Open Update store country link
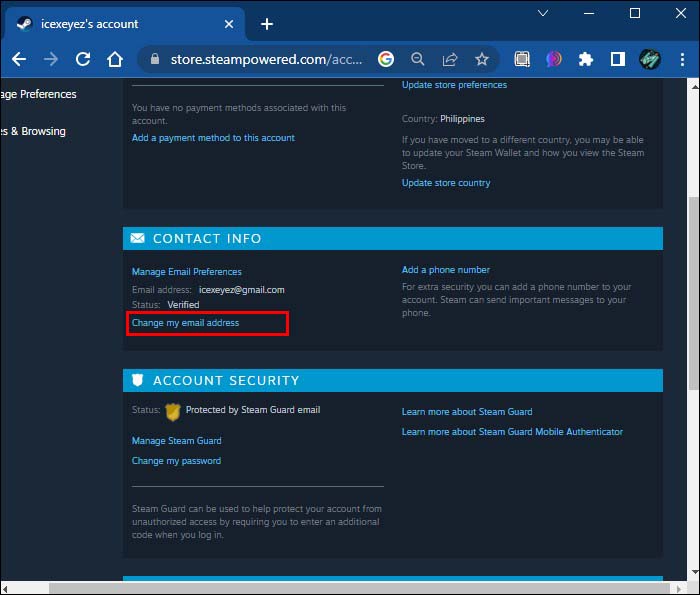 [446, 183]
